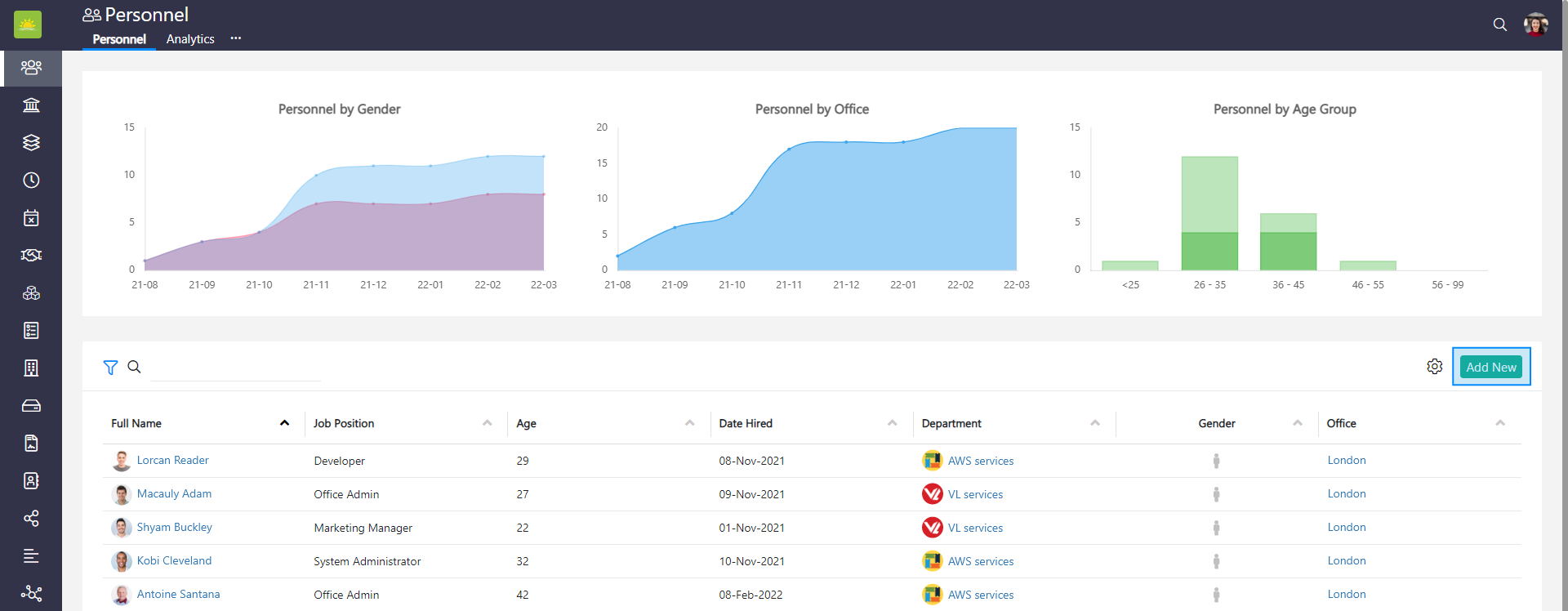The height and width of the screenshot is (611, 1568).
Task: Open Lorcan Reader's profile link
Action: click(172, 461)
